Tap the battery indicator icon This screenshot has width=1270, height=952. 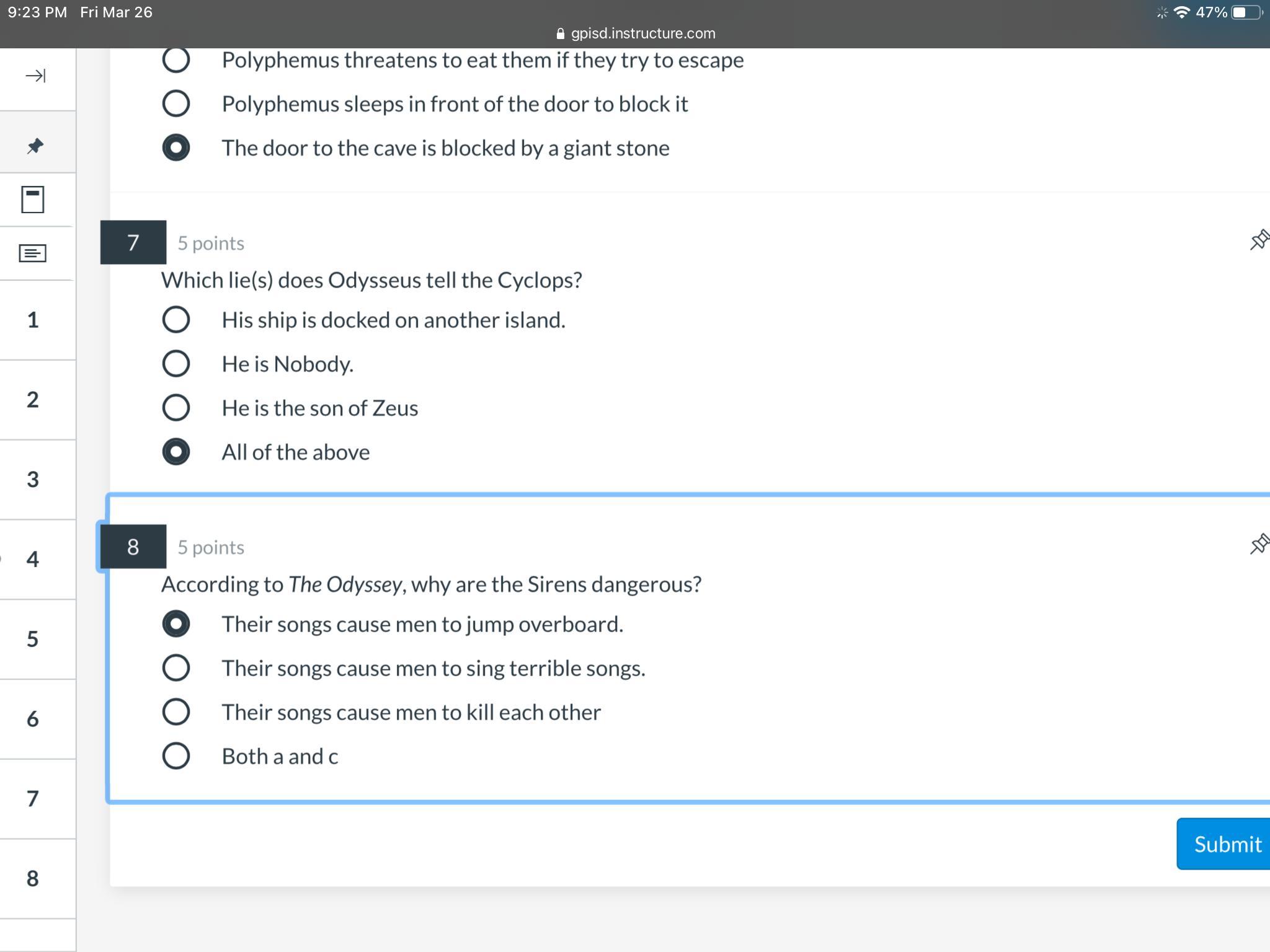coord(1246,12)
